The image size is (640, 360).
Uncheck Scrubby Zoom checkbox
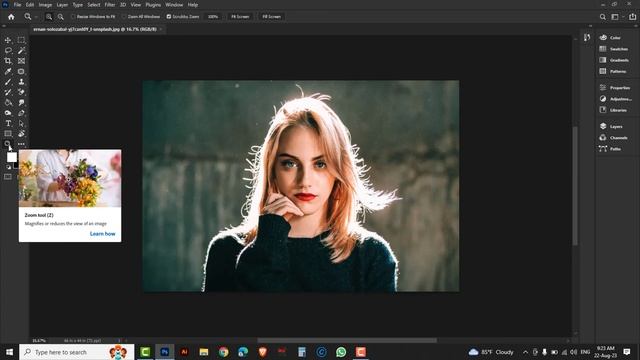coord(169,17)
